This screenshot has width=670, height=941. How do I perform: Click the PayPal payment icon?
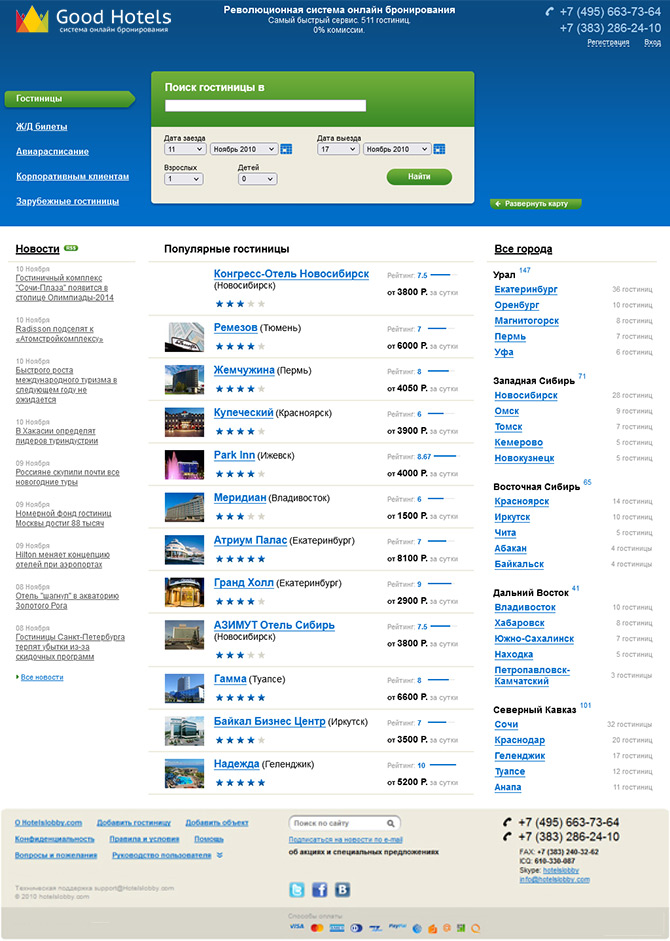click(397, 927)
